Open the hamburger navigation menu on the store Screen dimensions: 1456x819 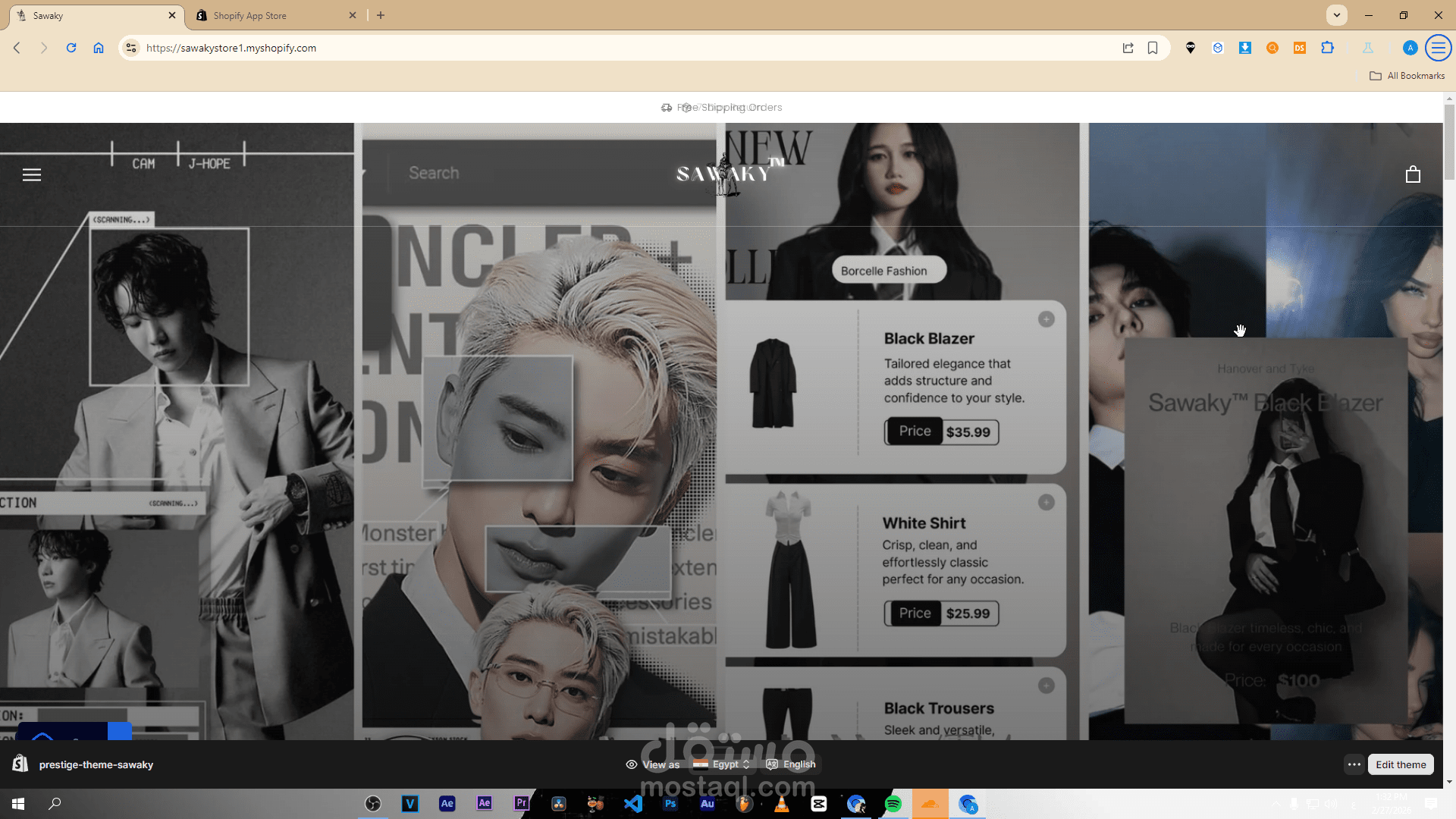[x=32, y=174]
